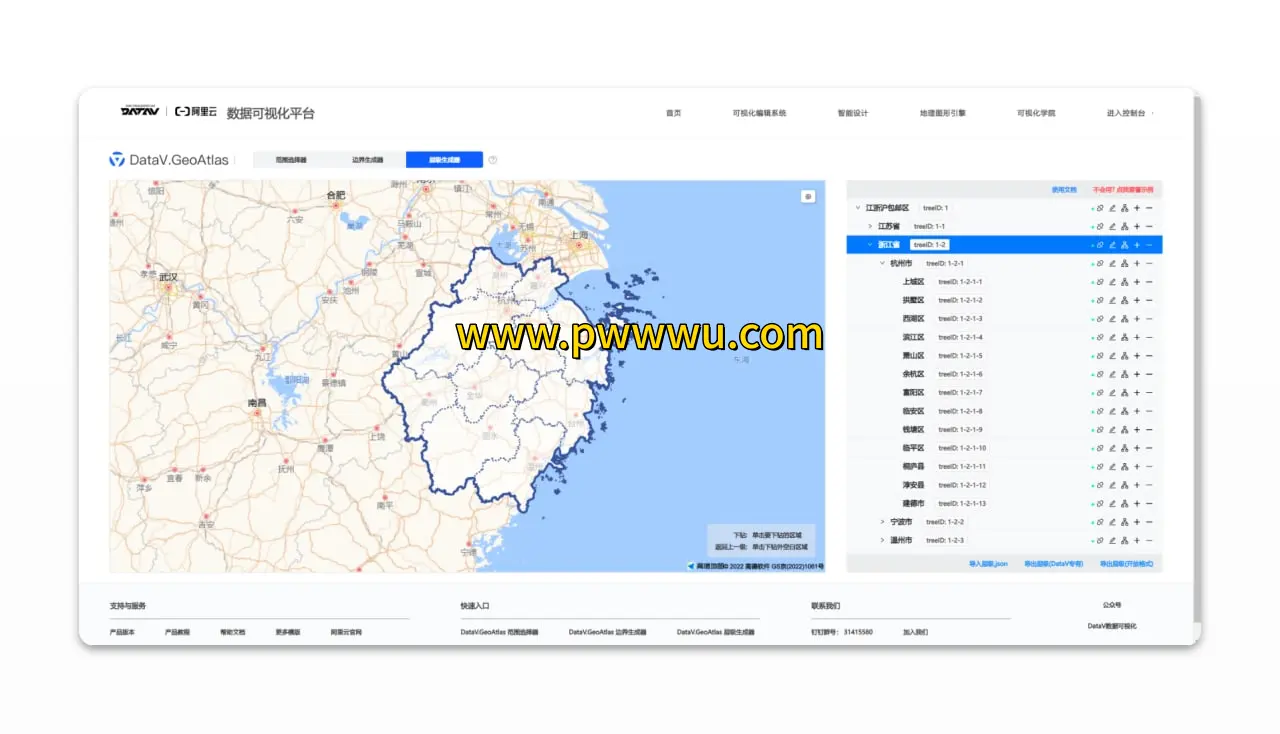Viewport: 1280px width, 734px height.
Task: Click the plus icon in the 浙江省 row
Action: pyautogui.click(x=1137, y=245)
